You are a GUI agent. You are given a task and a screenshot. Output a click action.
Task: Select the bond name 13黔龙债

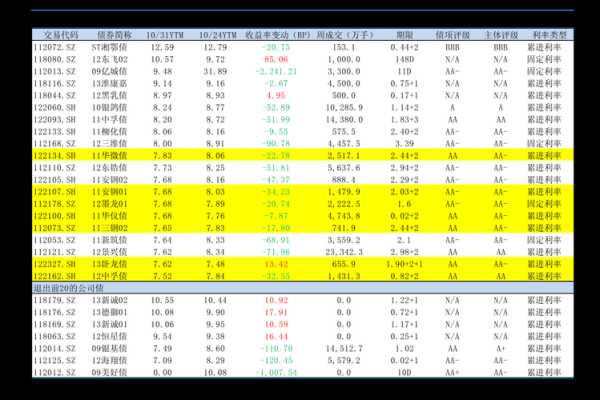pos(107,264)
